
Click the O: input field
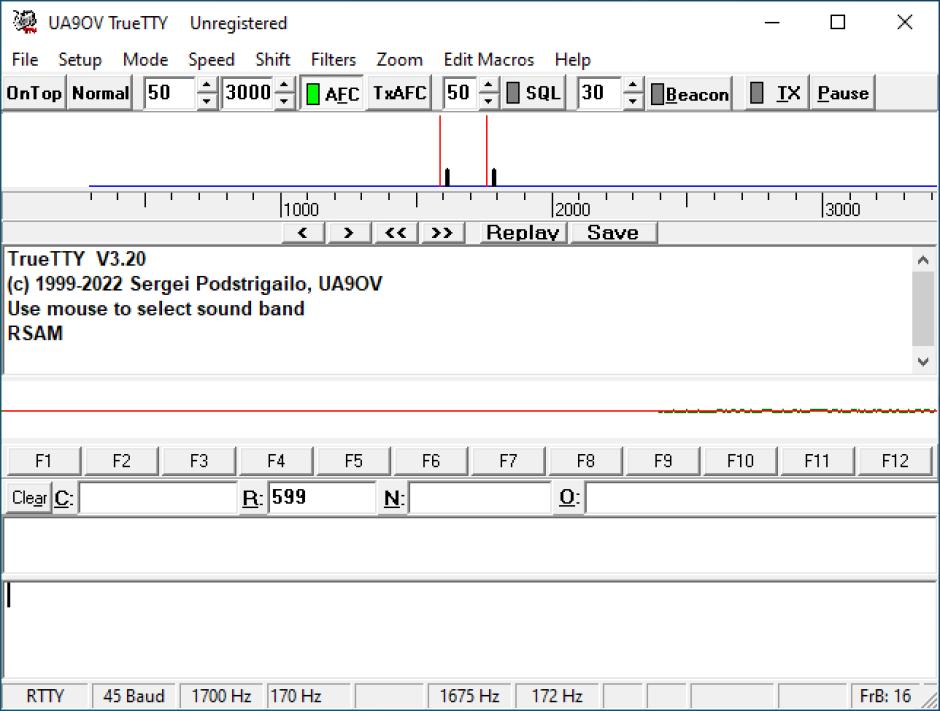761,498
